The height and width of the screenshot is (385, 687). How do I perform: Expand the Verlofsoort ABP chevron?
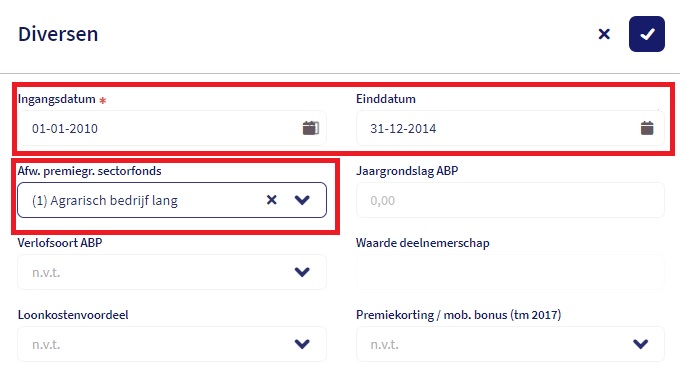tap(302, 272)
